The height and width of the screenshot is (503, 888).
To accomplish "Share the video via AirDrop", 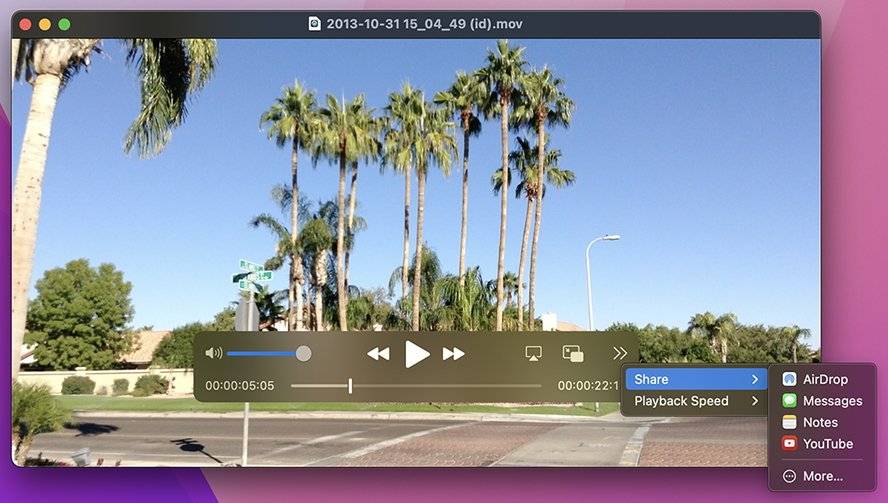I will (x=822, y=379).
